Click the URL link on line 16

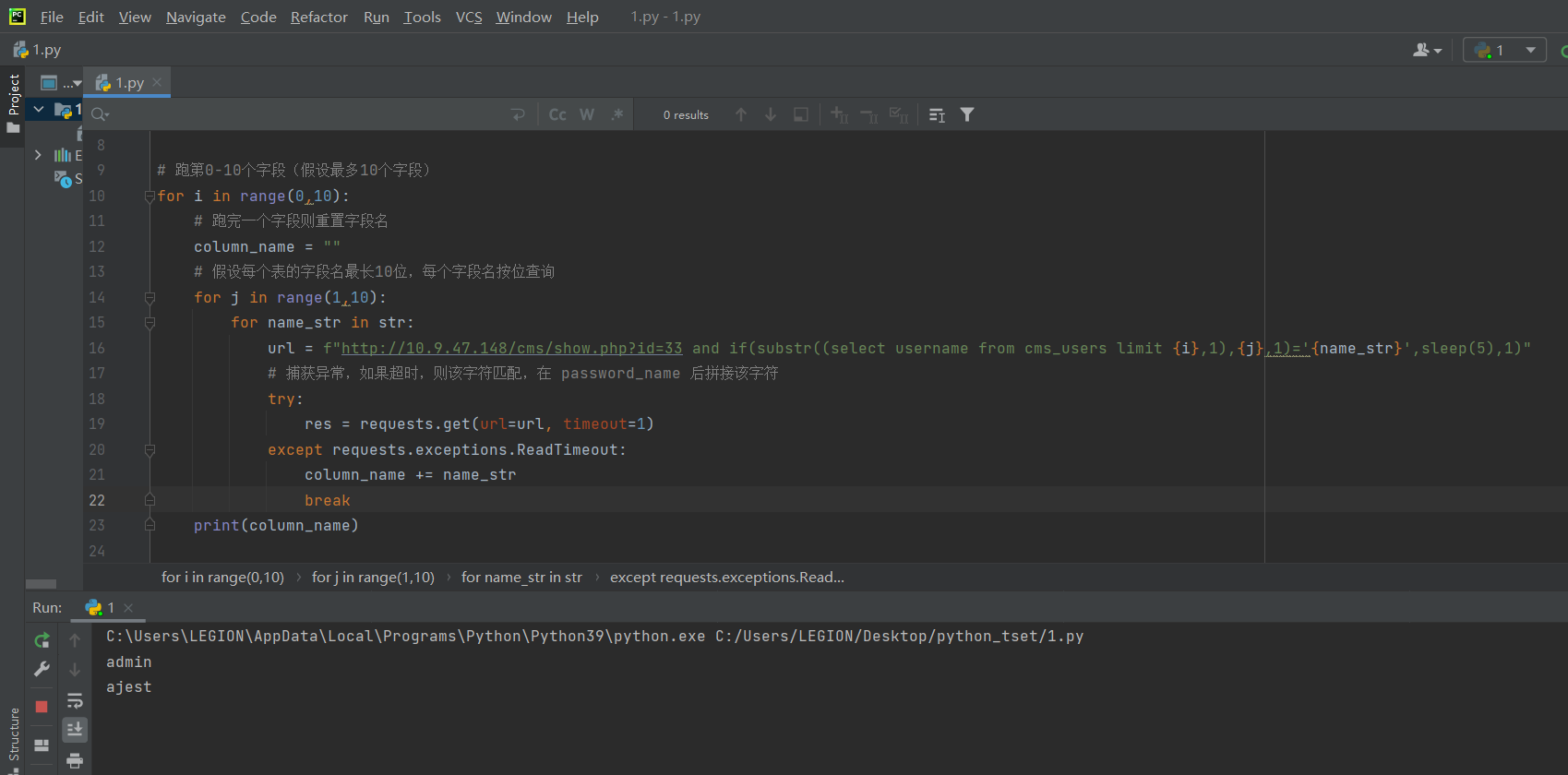(x=512, y=348)
